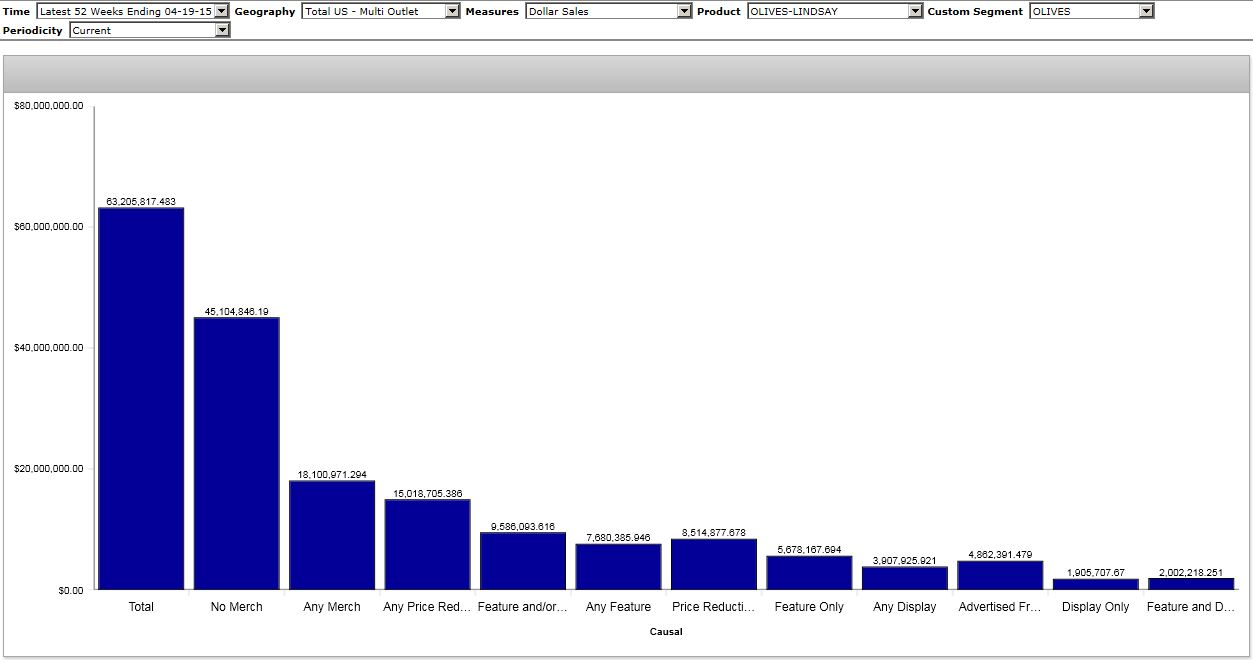Image resolution: width=1253 pixels, height=663 pixels.
Task: Select the Feature and Display bar
Action: tap(1191, 584)
